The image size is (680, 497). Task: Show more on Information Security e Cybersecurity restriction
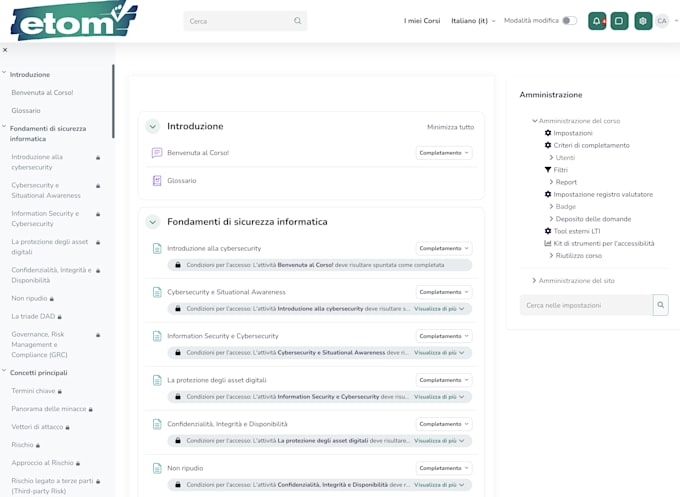tap(439, 353)
